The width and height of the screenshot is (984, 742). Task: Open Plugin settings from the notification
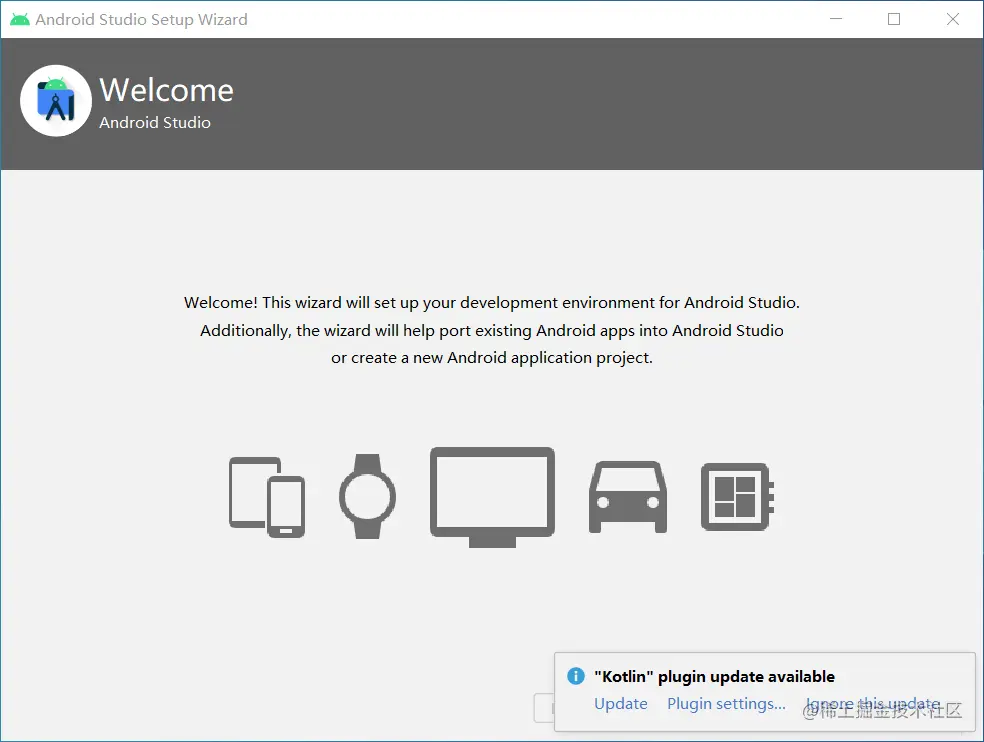pyautogui.click(x=726, y=704)
